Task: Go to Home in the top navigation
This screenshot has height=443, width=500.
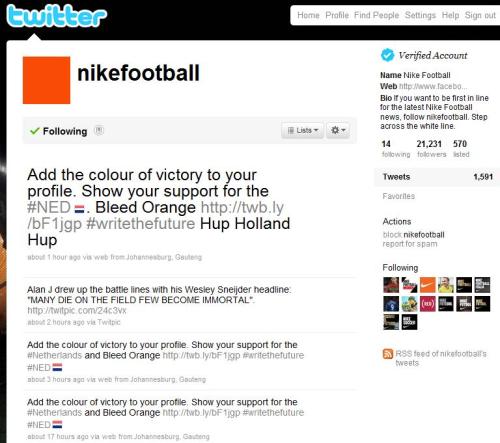Action: 308,15
